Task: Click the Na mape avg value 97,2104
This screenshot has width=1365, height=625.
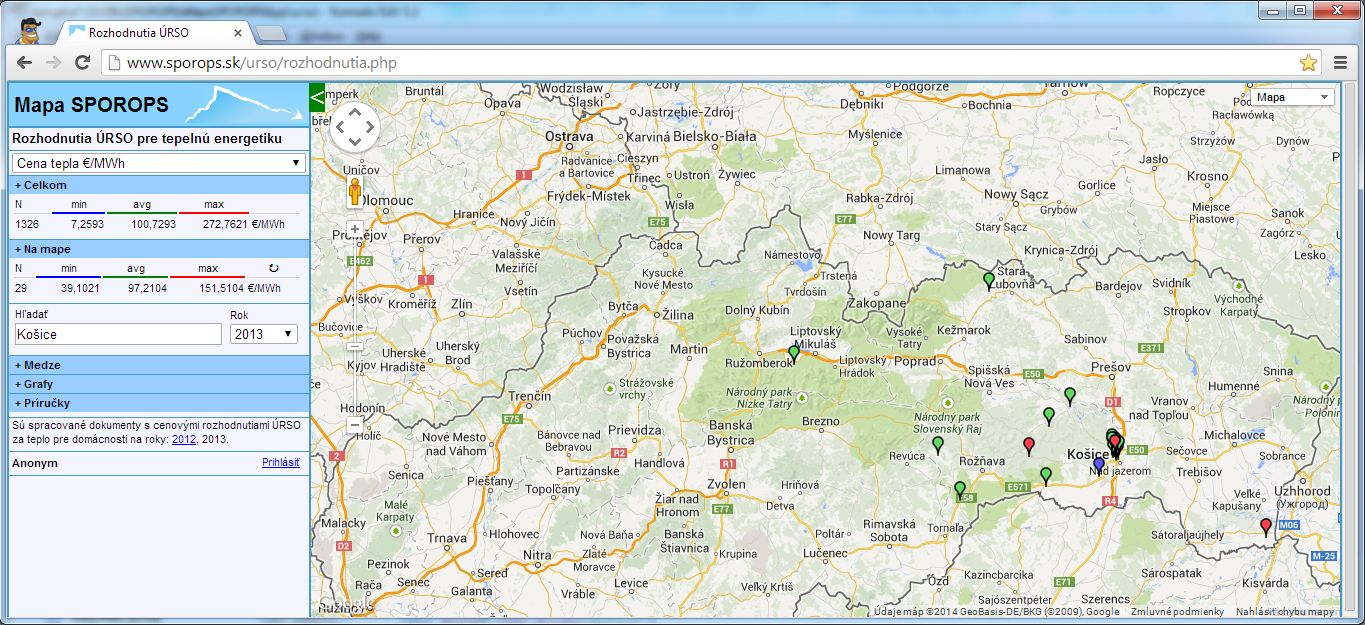Action: point(148,287)
